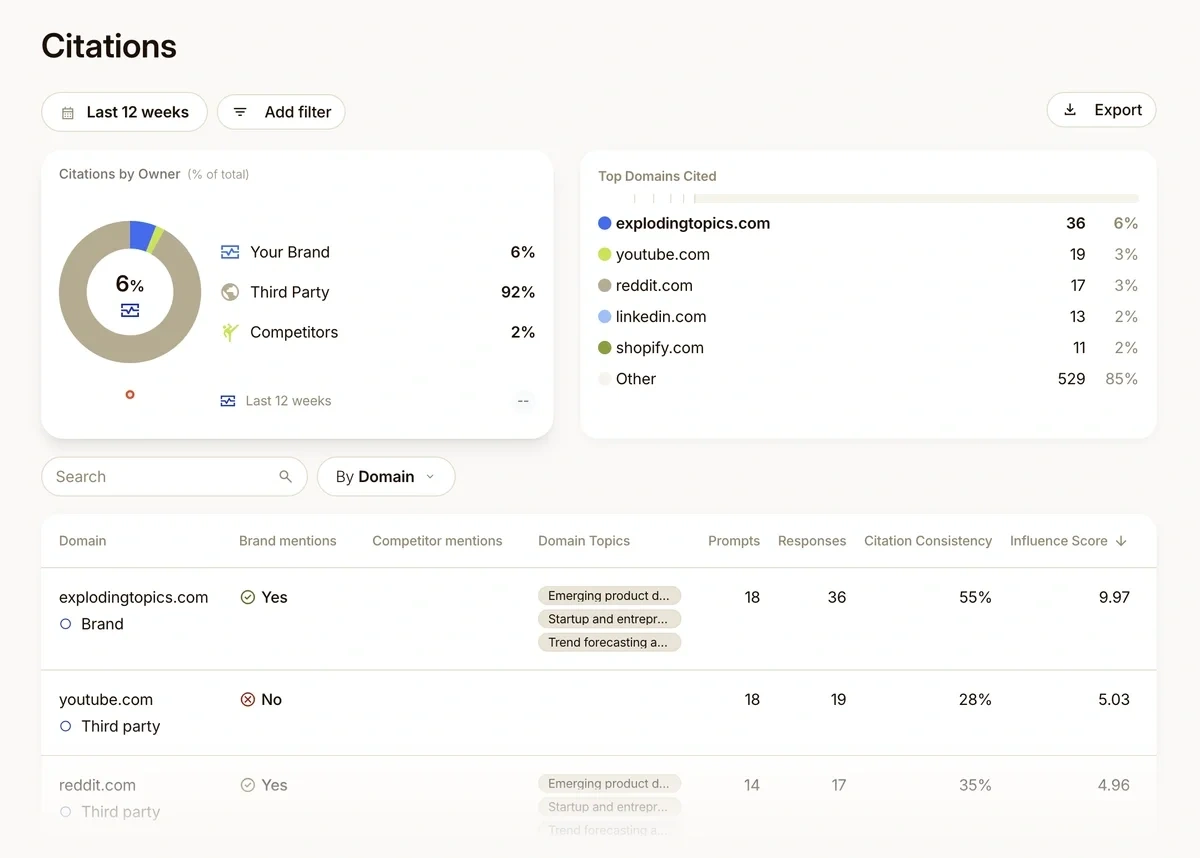The image size is (1200, 858).
Task: Sort by Influence Score column
Action: click(x=1059, y=541)
